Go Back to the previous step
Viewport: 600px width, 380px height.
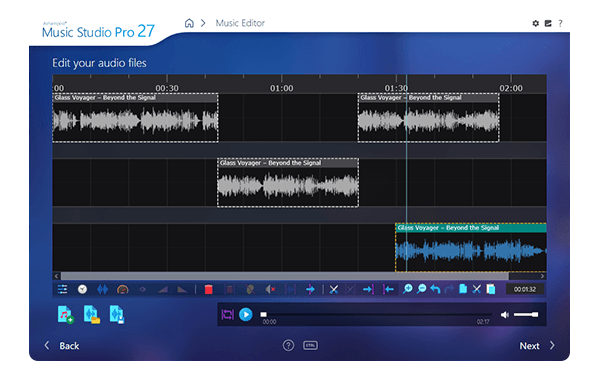pos(62,346)
